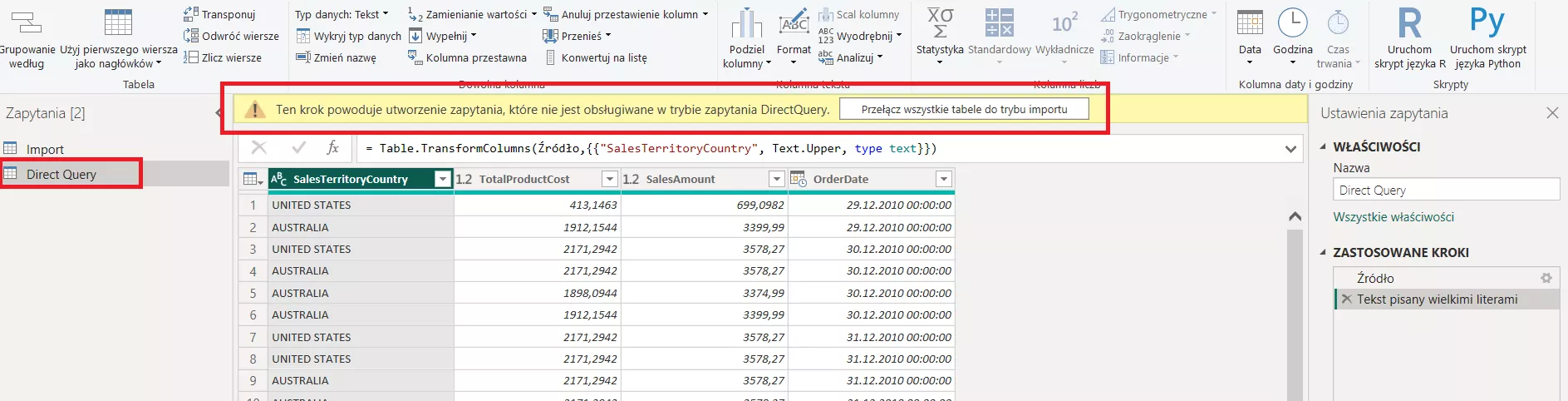Image resolution: width=1568 pixels, height=401 pixels.
Task: Select the Import query
Action: pyautogui.click(x=45, y=149)
